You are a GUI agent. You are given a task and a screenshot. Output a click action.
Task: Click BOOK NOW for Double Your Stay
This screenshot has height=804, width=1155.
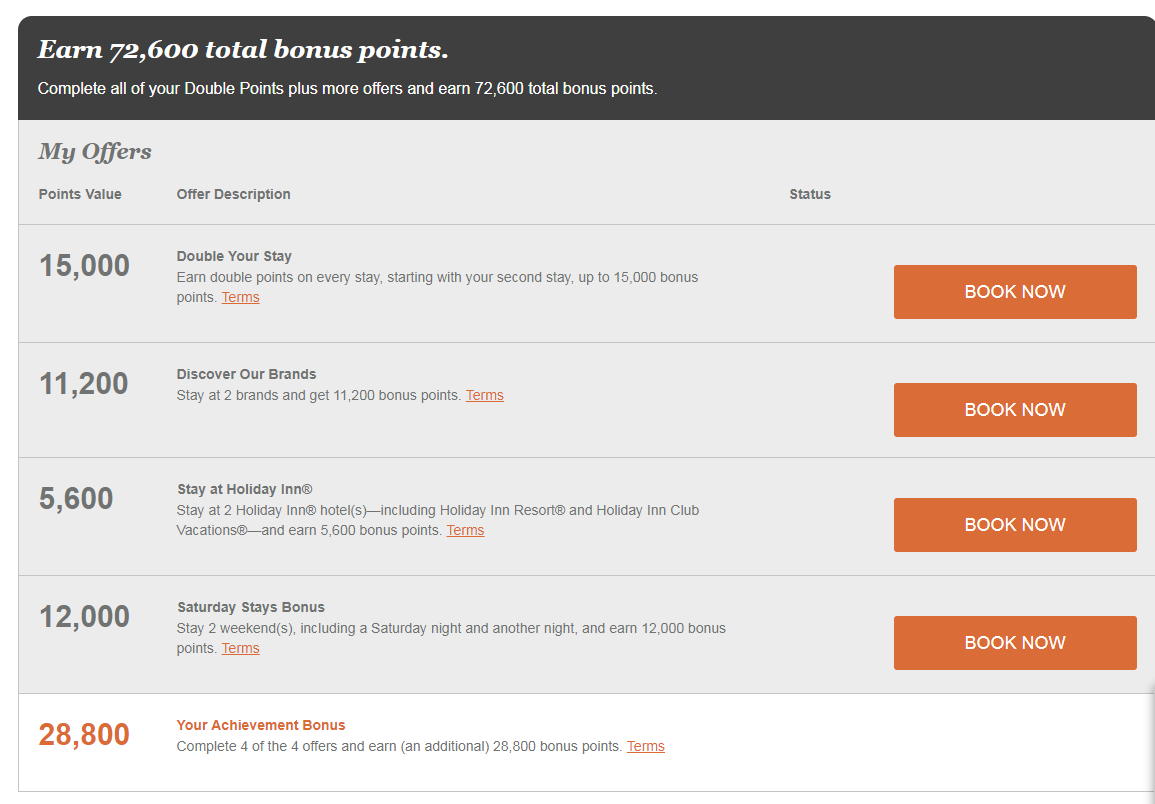click(x=1015, y=292)
